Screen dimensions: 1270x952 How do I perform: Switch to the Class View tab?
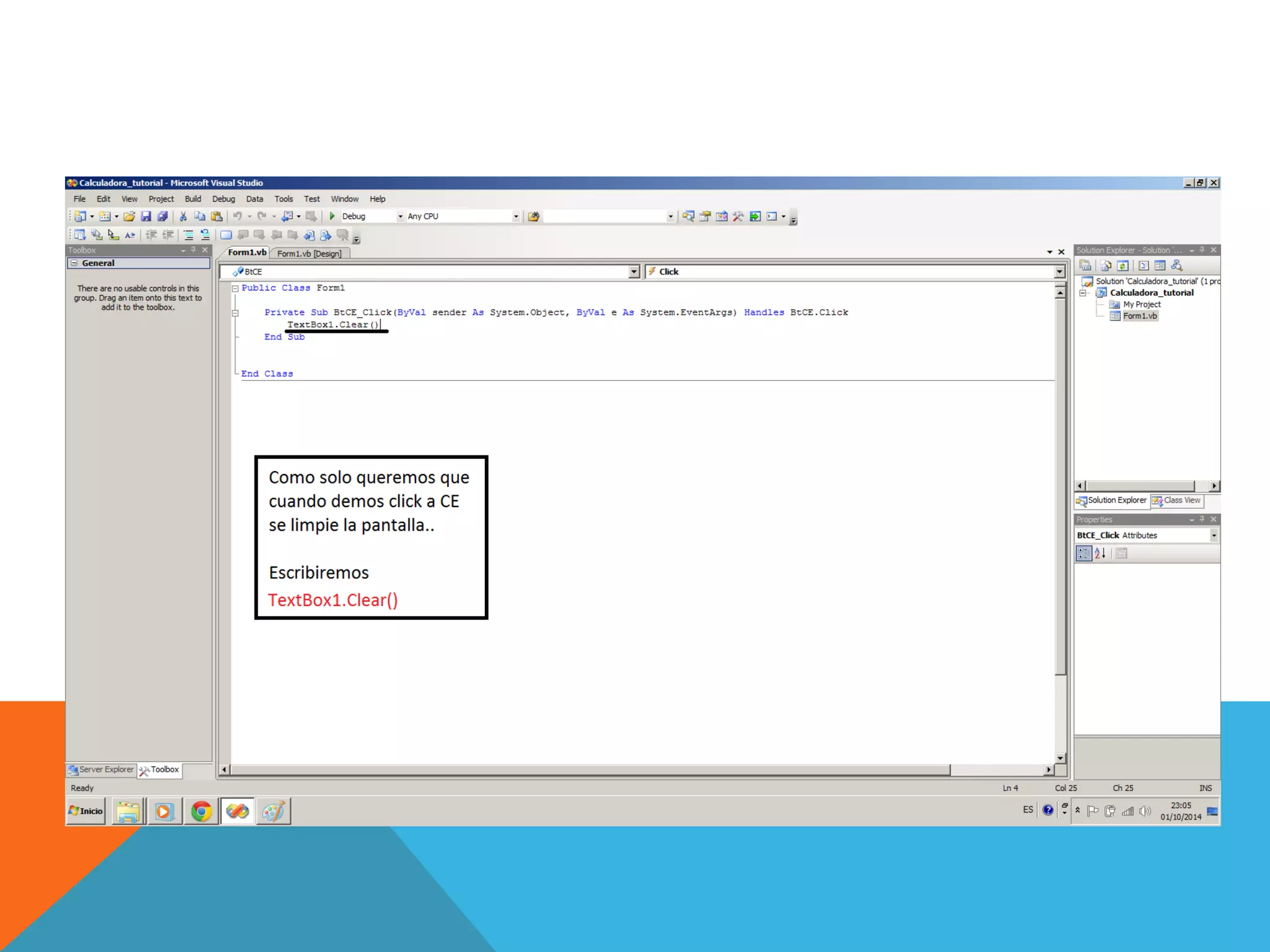pyautogui.click(x=1176, y=500)
